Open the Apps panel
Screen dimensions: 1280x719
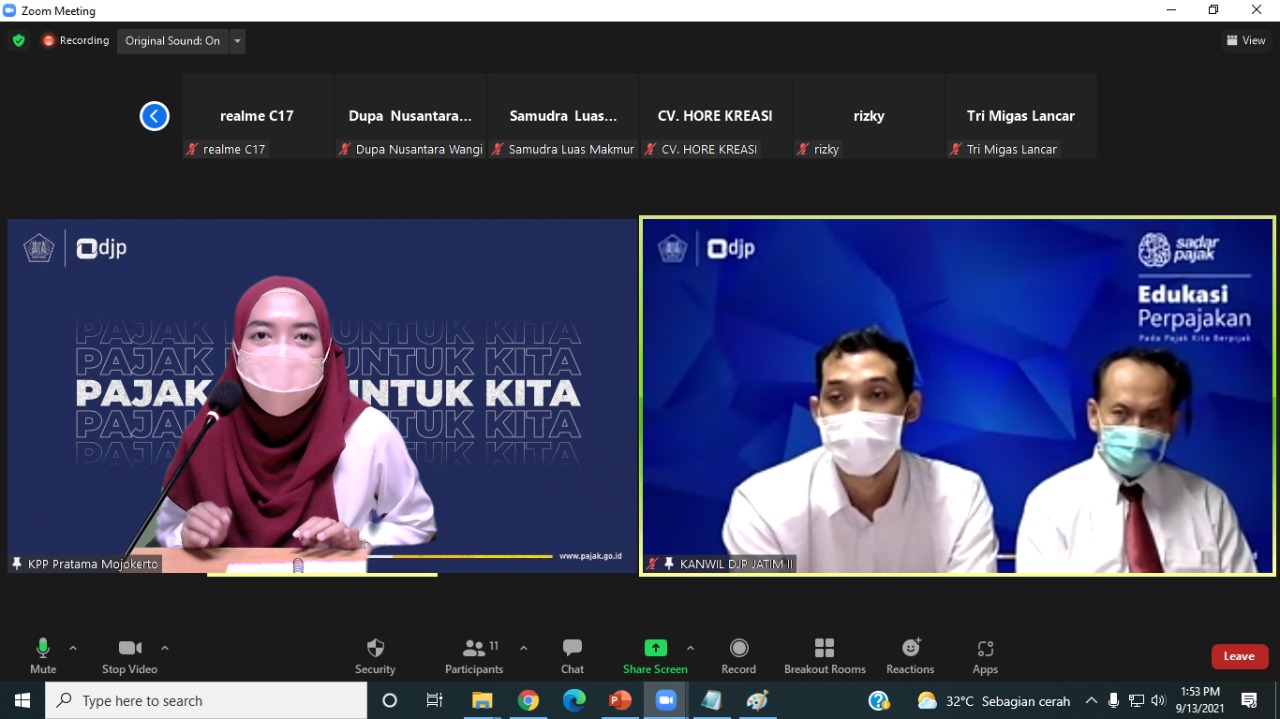coord(985,648)
